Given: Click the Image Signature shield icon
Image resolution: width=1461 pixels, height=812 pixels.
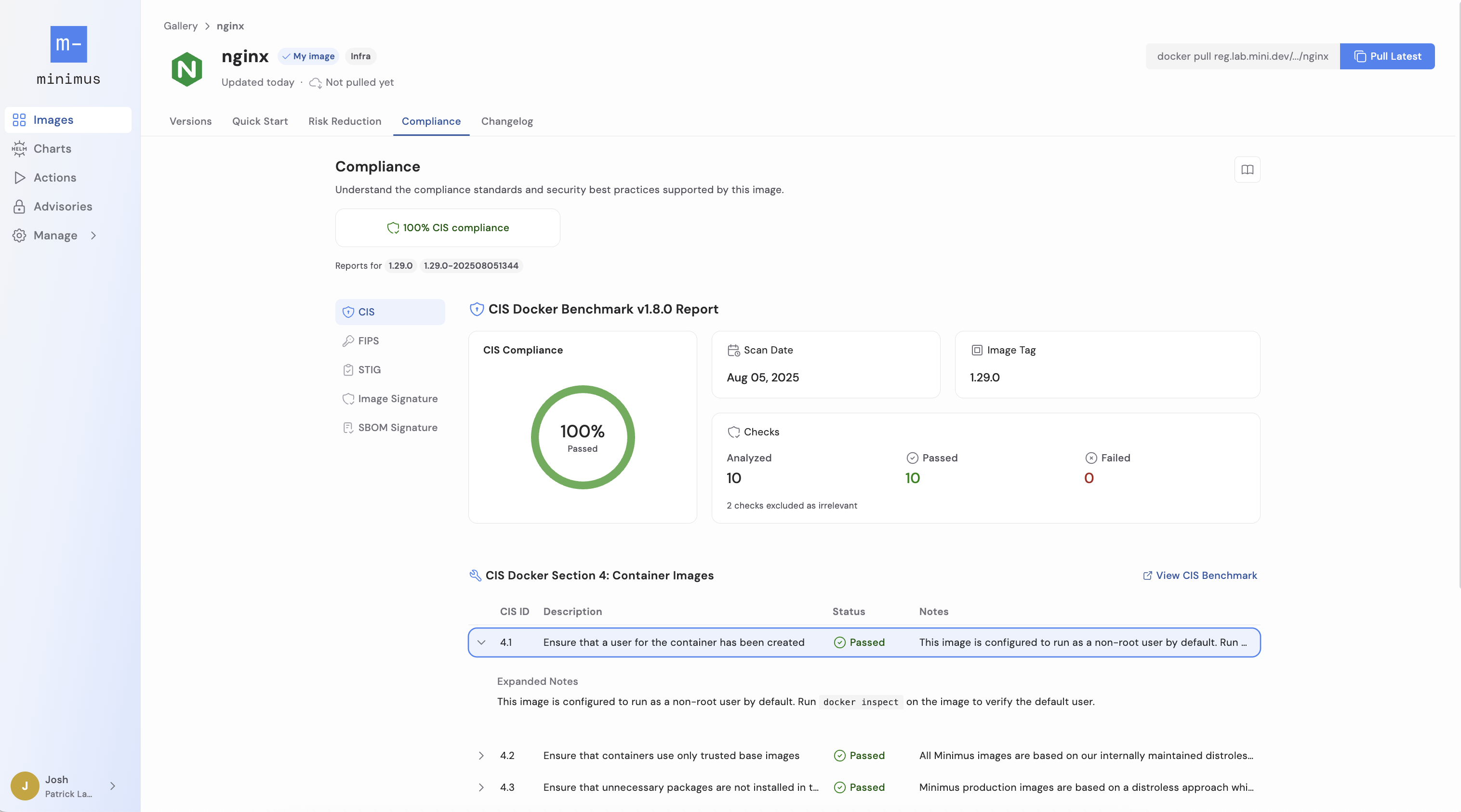Looking at the screenshot, I should coord(348,399).
